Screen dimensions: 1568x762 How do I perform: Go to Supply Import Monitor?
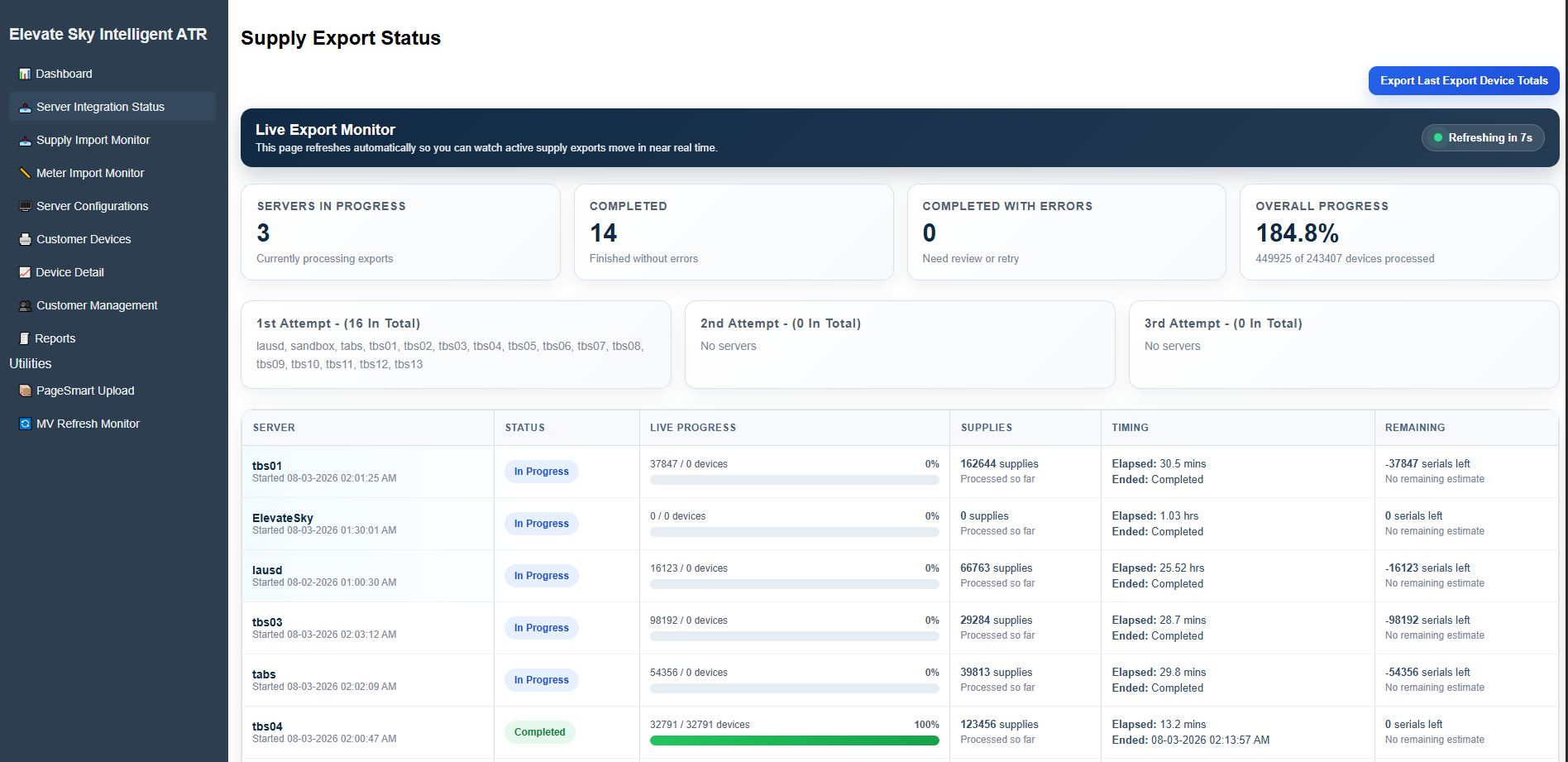click(112, 140)
